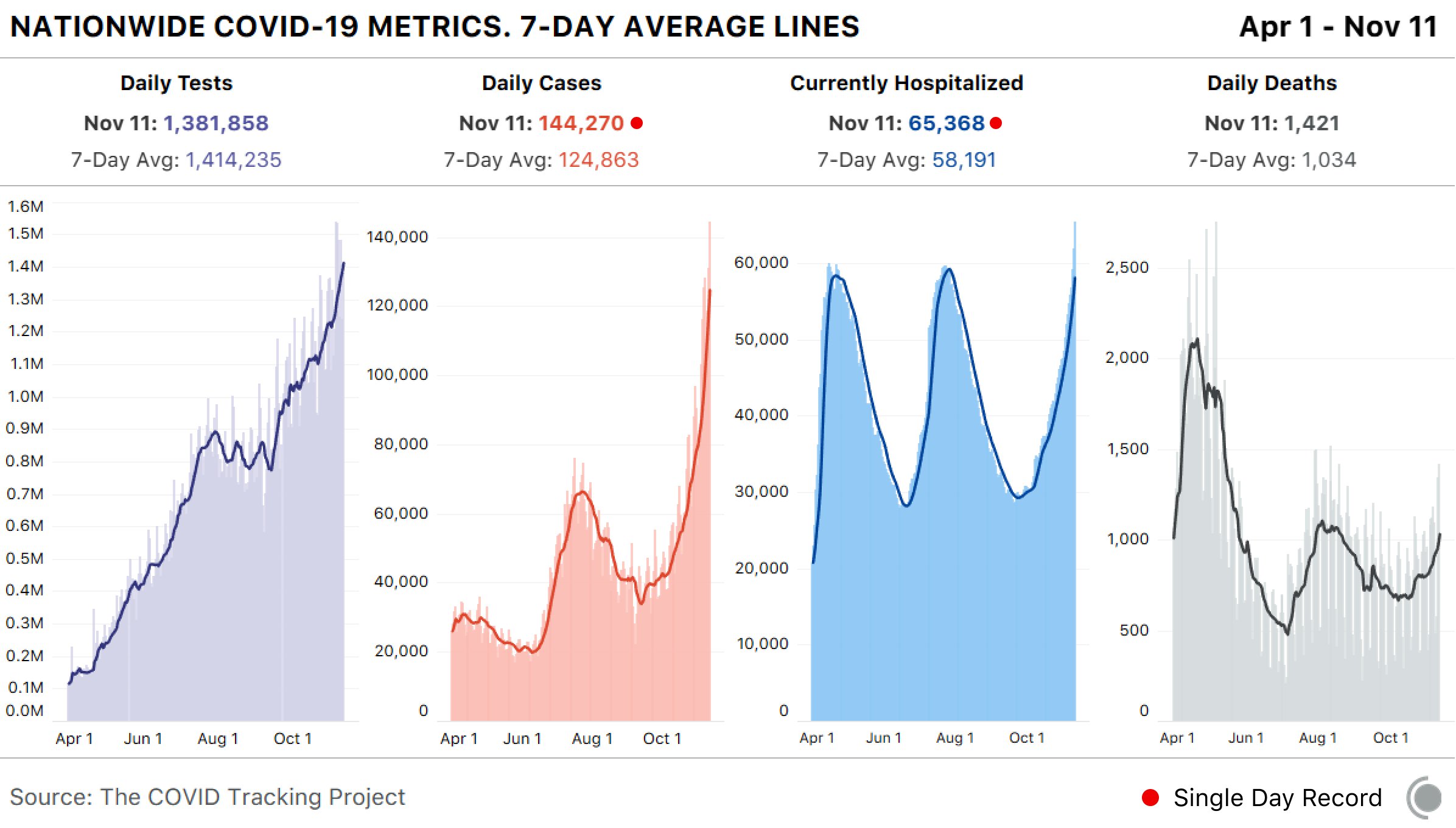Image resolution: width=1456 pixels, height=828 pixels.
Task: Select the Daily Cases chart heading
Action: click(x=542, y=83)
